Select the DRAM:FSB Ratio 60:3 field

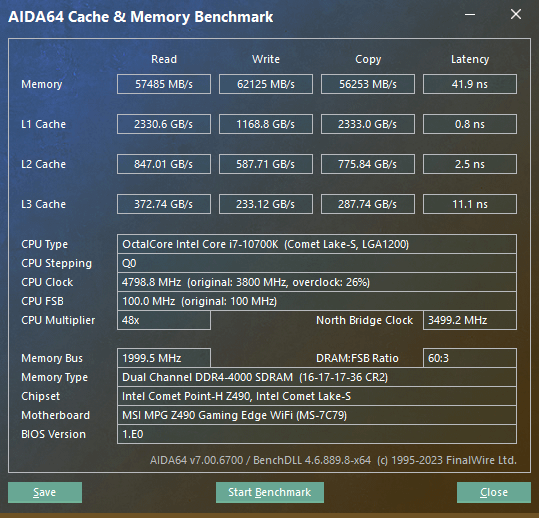470,358
